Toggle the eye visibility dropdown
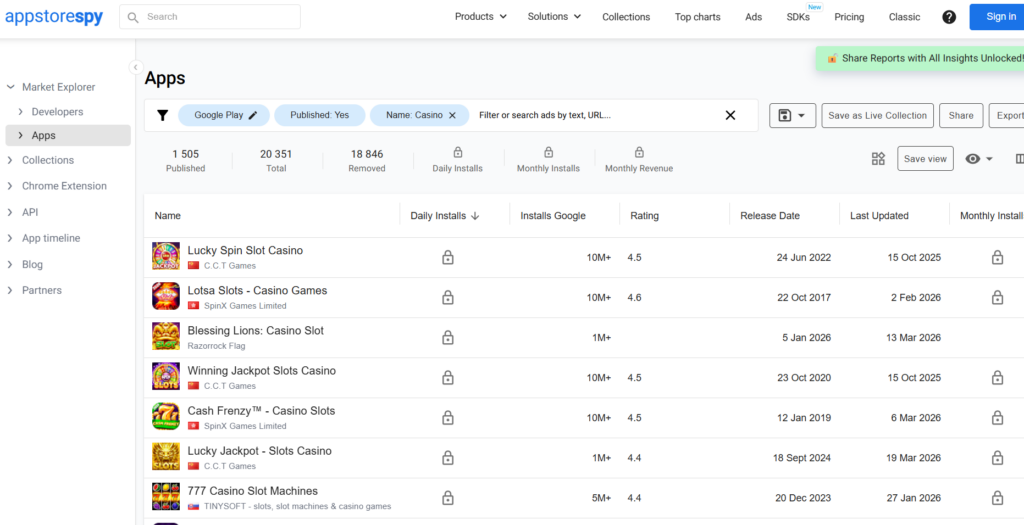Screen dimensions: 1024x525 pos(979,159)
